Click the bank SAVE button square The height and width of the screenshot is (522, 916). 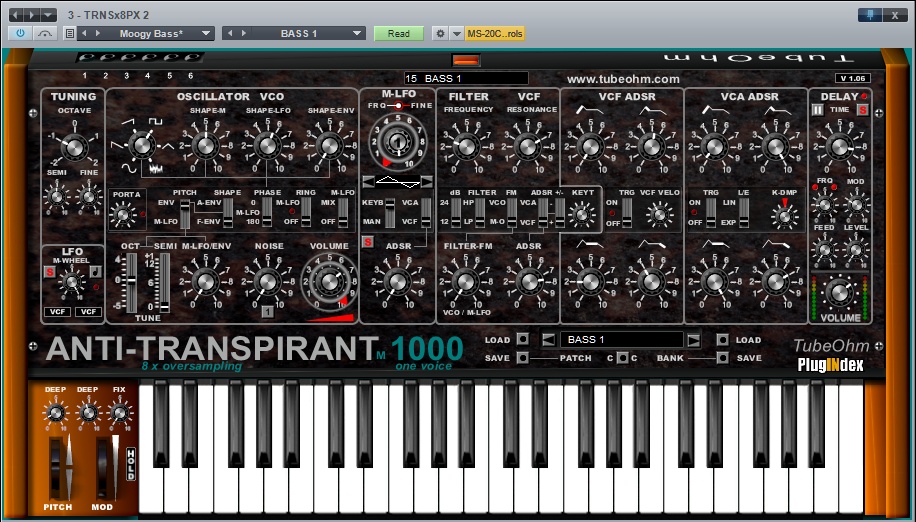pos(722,358)
